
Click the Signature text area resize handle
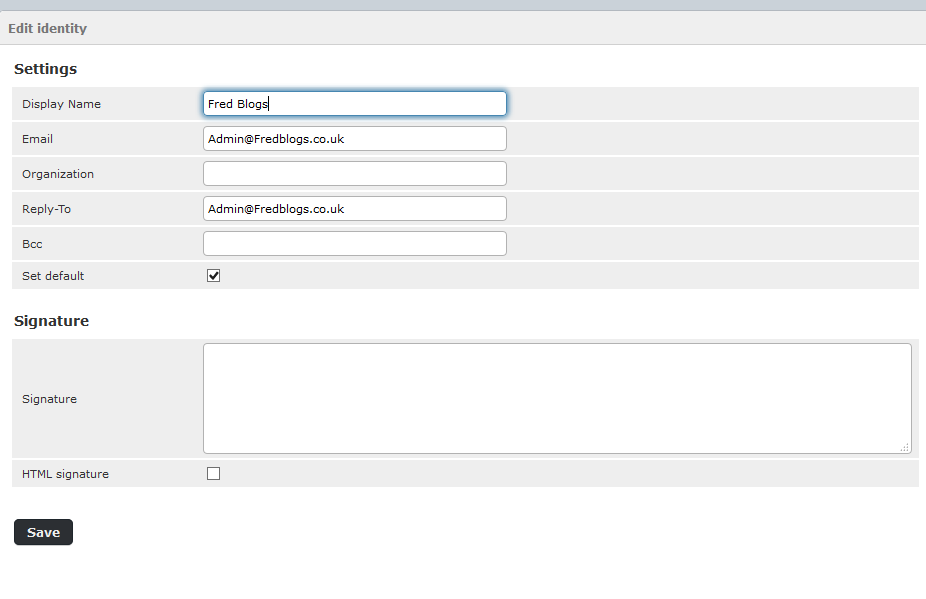905,448
